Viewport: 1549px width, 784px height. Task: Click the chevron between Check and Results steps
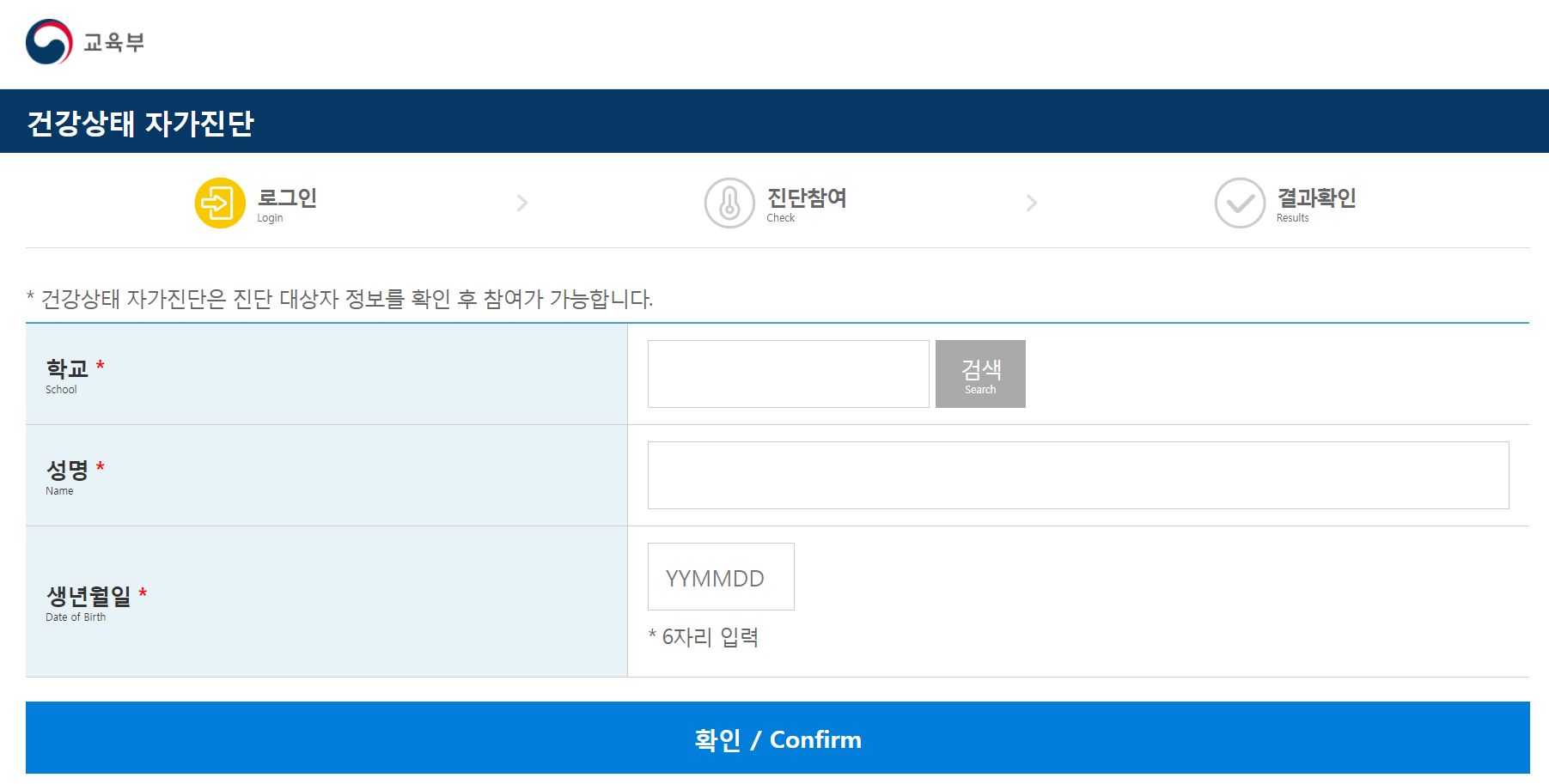(x=1031, y=203)
